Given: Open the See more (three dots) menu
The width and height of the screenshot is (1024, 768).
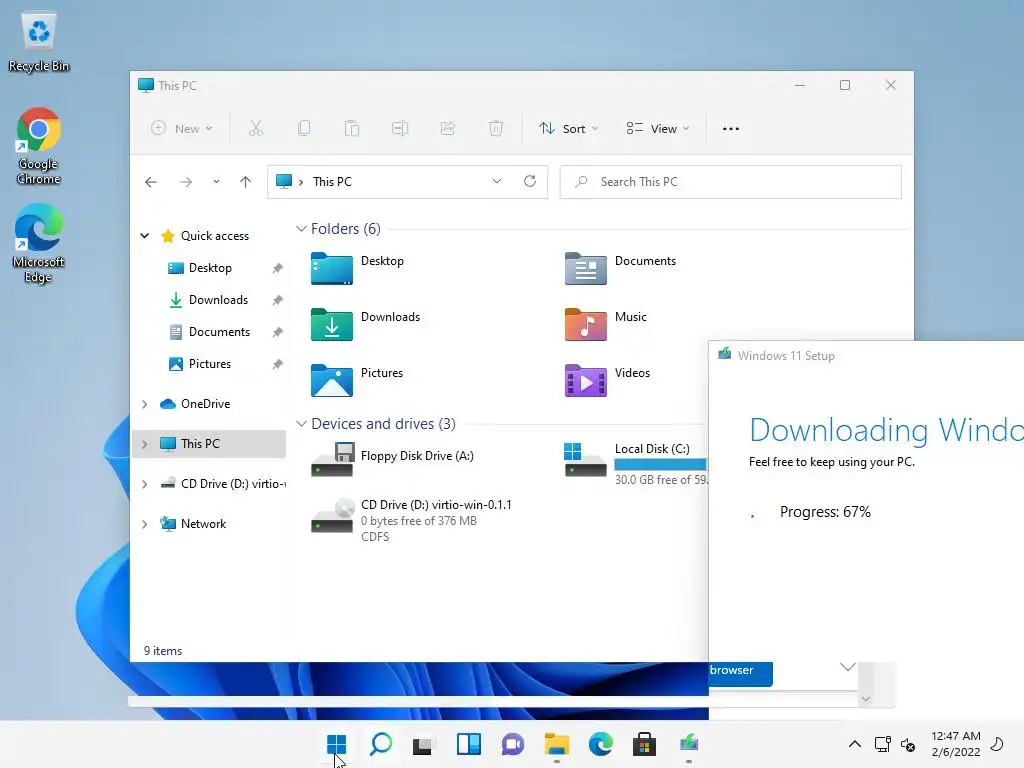Looking at the screenshot, I should [x=731, y=129].
